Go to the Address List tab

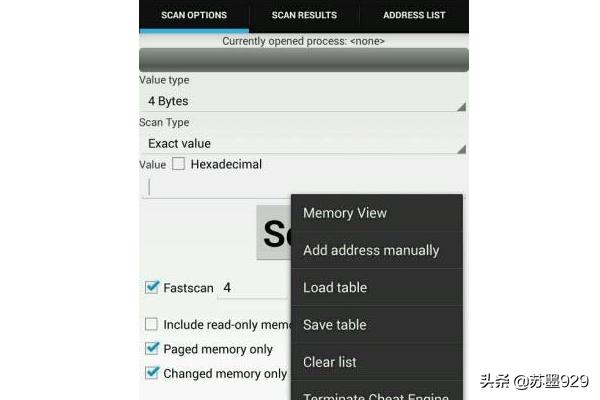[x=414, y=15]
